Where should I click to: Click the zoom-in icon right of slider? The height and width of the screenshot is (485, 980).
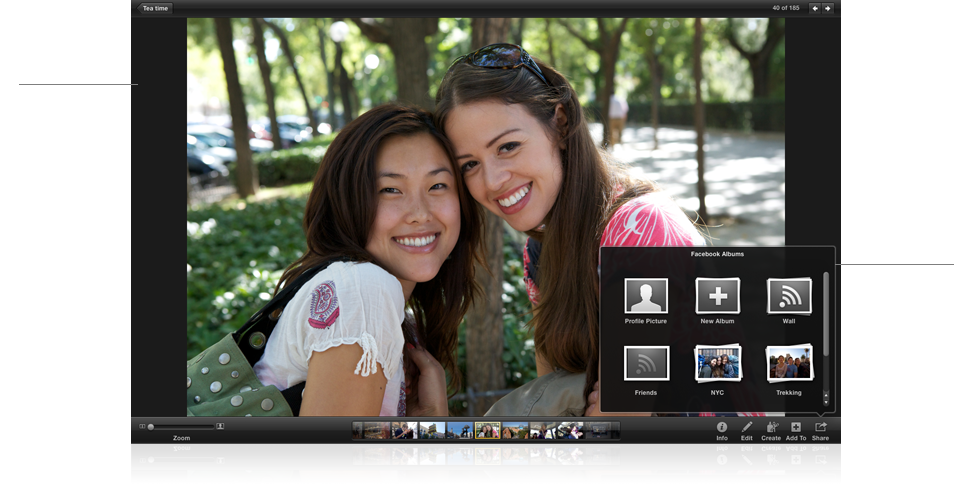(x=221, y=427)
